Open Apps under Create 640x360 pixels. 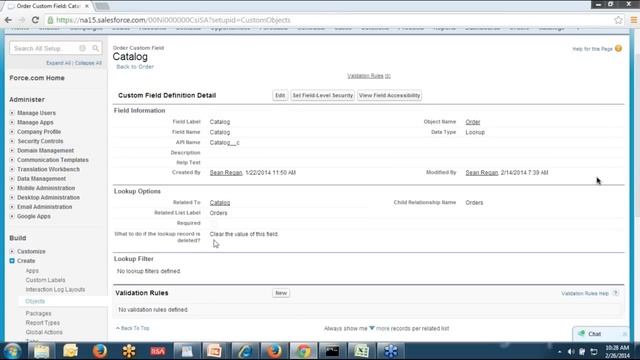pos(32,271)
